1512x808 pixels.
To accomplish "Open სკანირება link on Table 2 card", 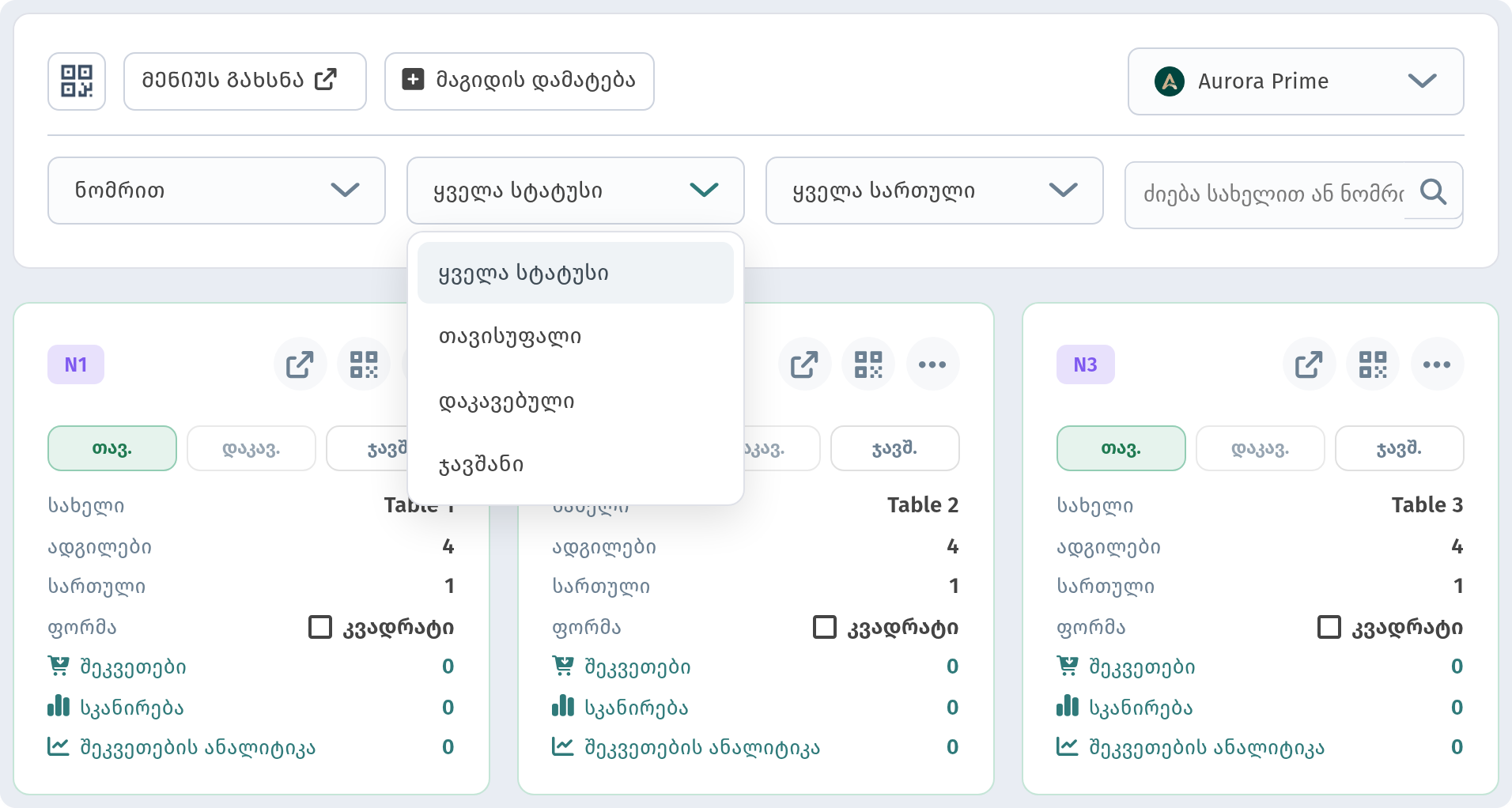I will (620, 707).
